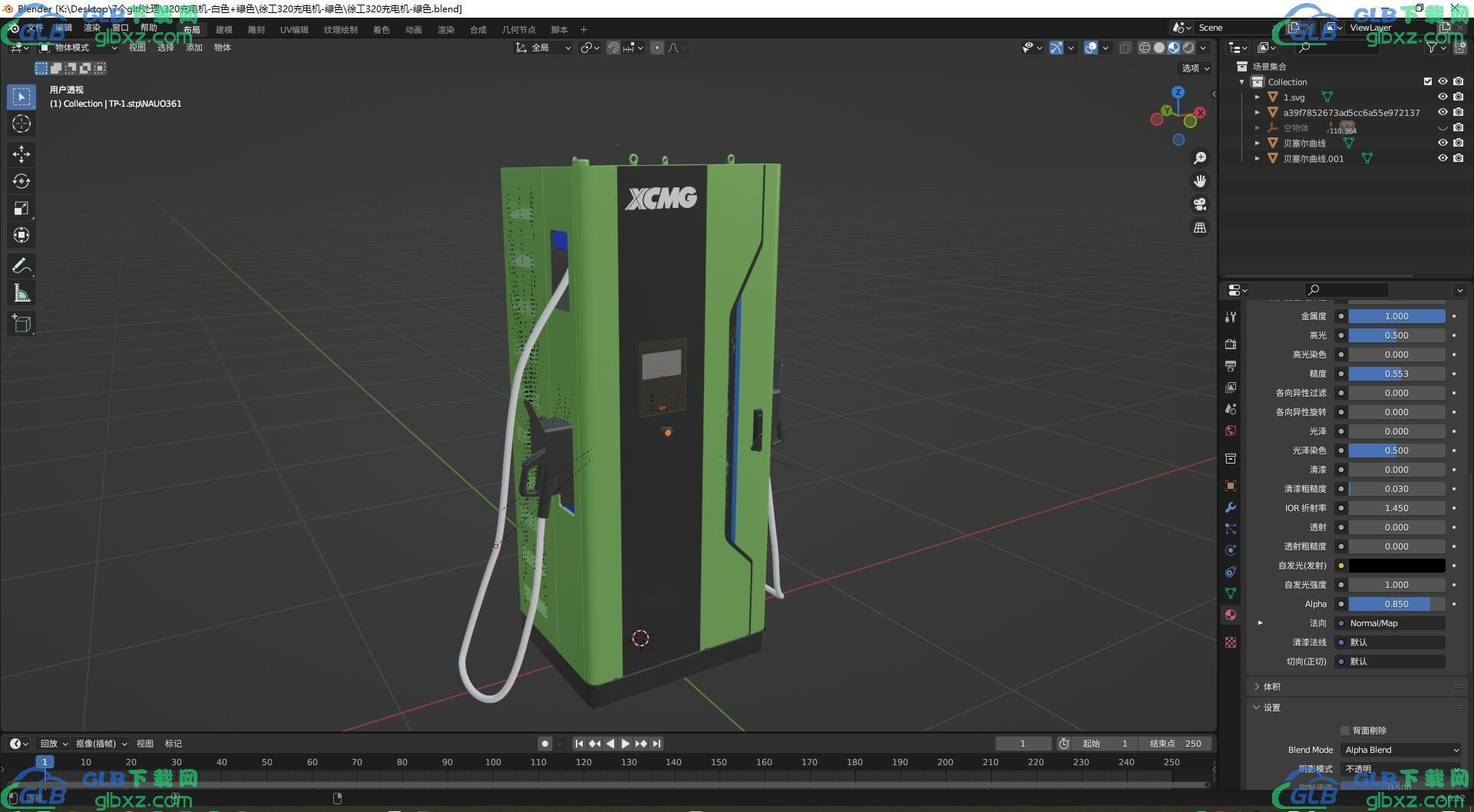Open the Blend Mode dropdown

tap(1401, 750)
